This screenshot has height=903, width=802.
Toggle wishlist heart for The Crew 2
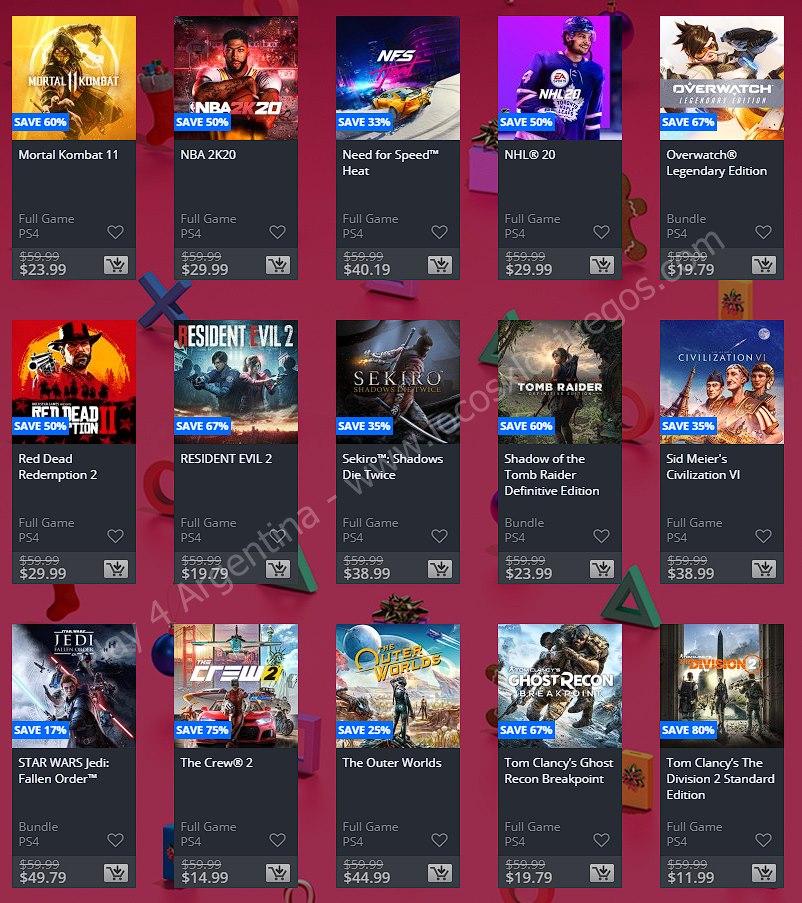(x=278, y=840)
